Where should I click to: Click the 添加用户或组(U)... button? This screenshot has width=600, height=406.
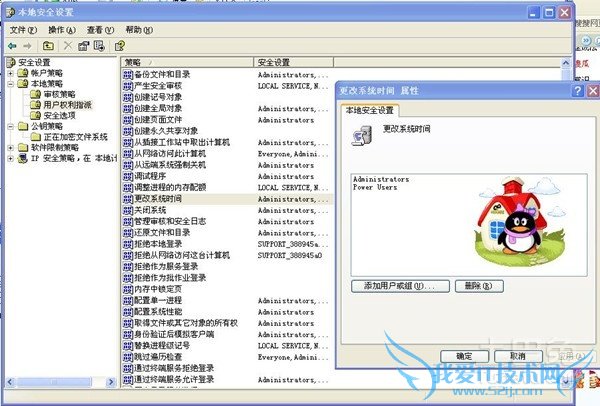pos(400,286)
